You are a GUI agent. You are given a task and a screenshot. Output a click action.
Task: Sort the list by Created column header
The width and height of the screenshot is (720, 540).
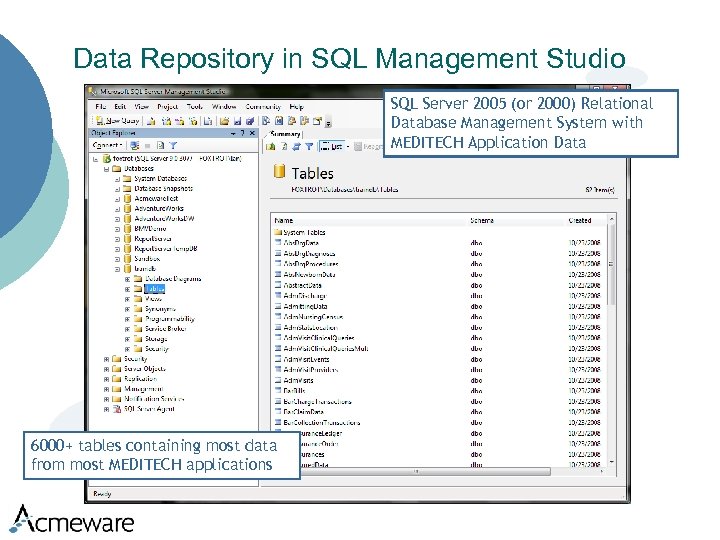(x=586, y=220)
